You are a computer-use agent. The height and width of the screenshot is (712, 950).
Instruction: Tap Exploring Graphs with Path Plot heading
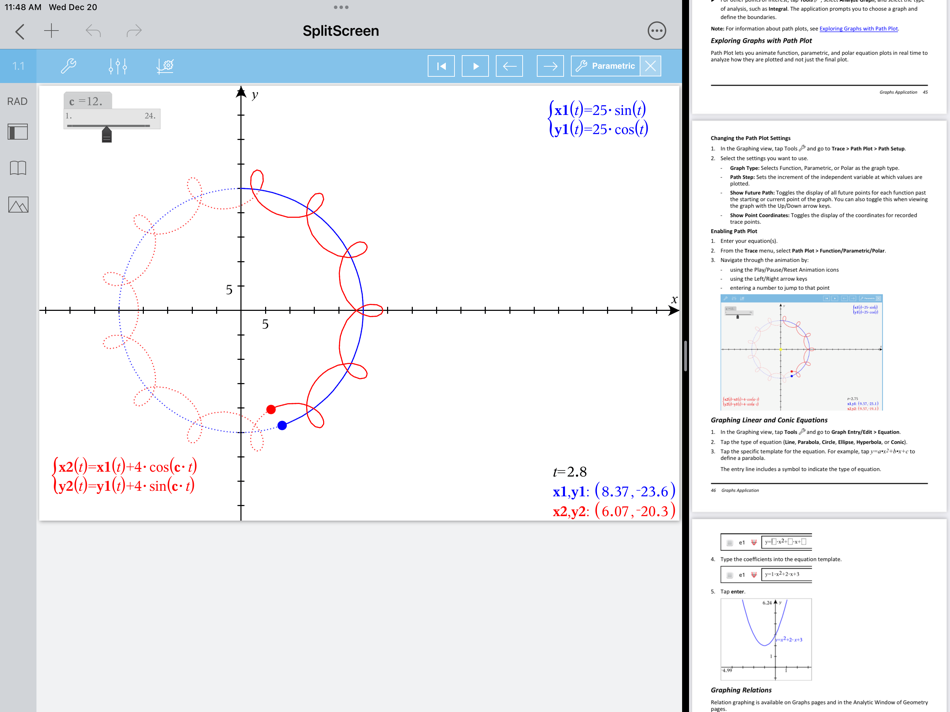tap(761, 41)
